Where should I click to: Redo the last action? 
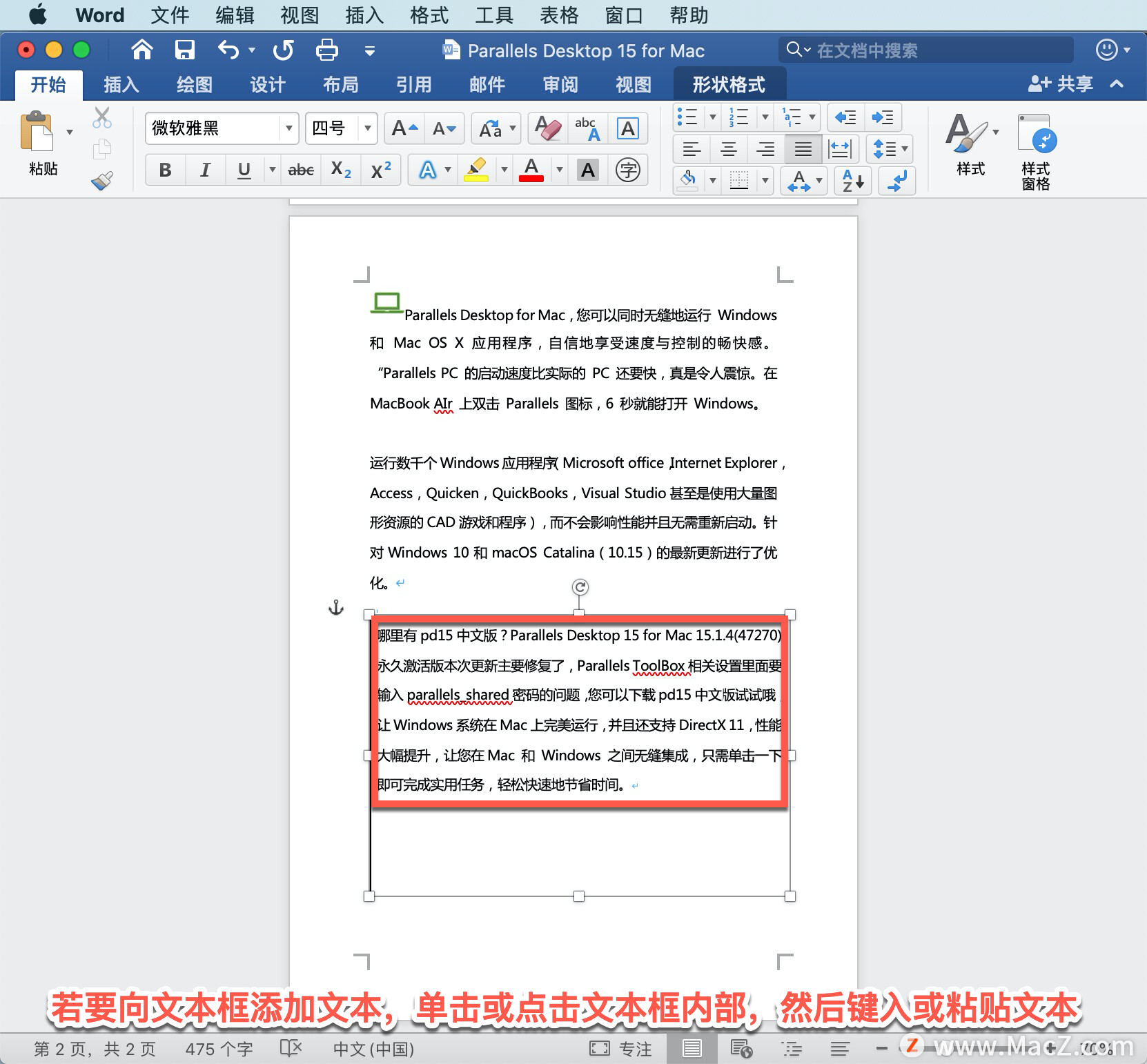[x=283, y=50]
